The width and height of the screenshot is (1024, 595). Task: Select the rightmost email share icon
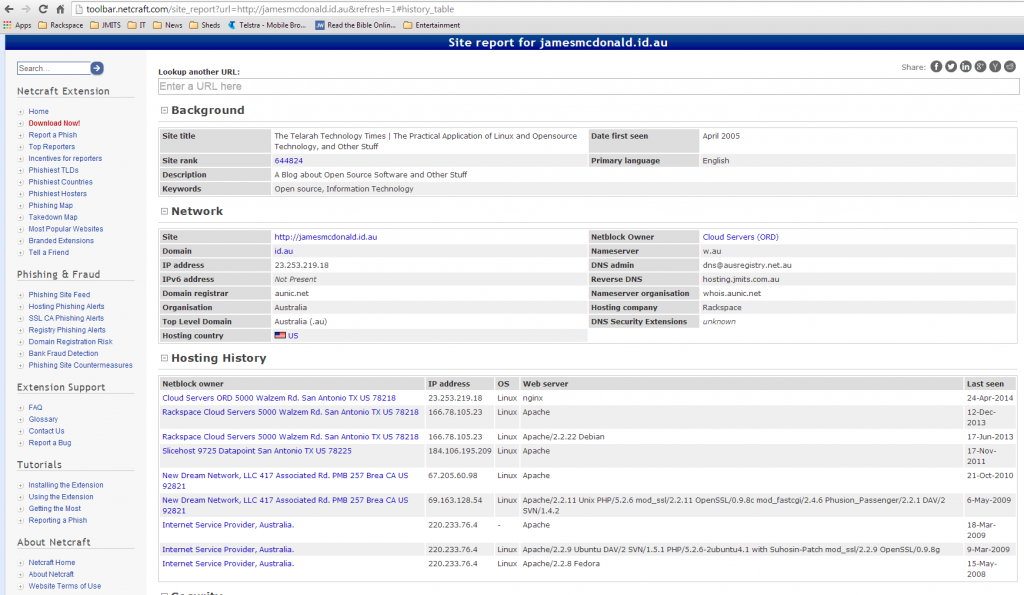[1010, 66]
